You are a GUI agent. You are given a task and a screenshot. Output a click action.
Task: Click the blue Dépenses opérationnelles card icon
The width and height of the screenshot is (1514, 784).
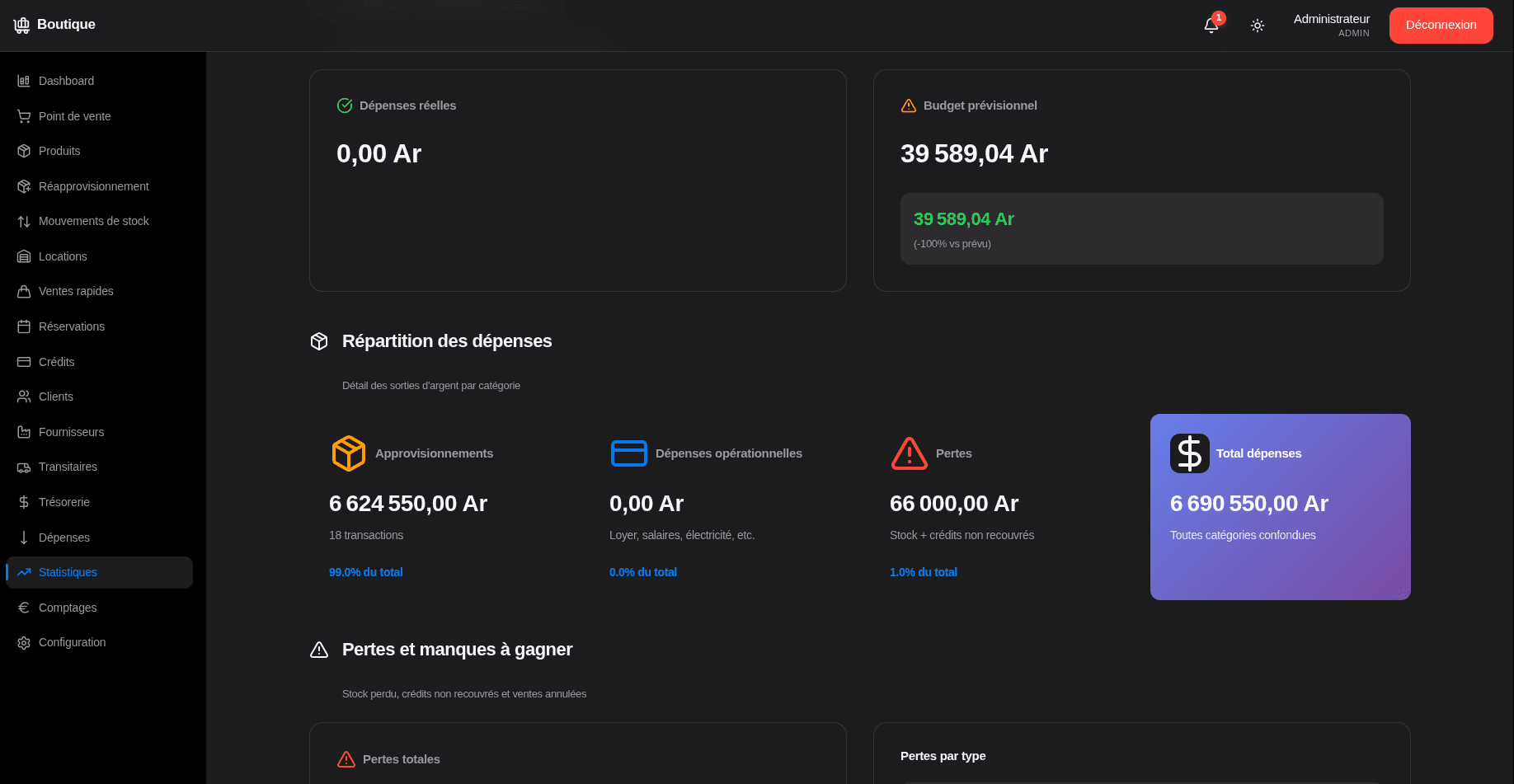[x=629, y=453]
